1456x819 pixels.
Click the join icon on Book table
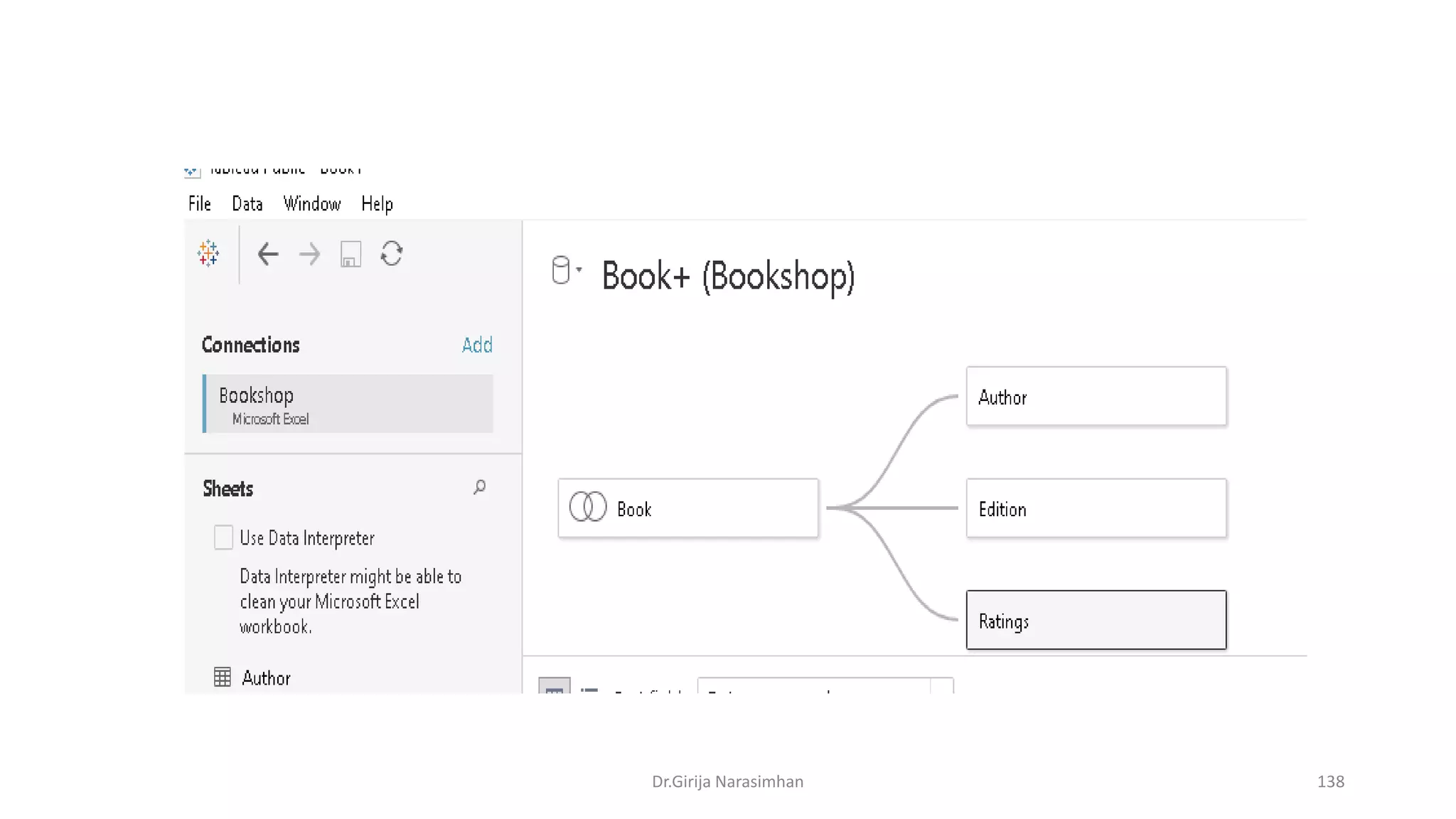click(x=588, y=508)
